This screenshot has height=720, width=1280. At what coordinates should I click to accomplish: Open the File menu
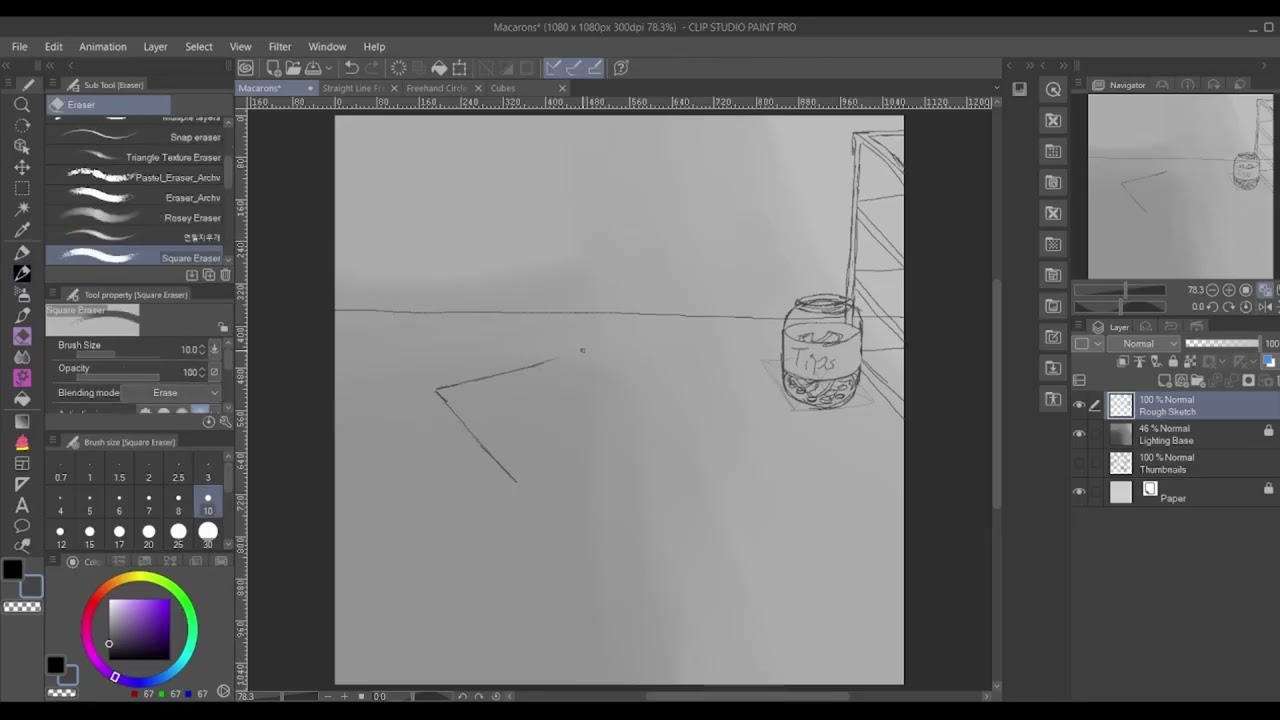tap(19, 47)
